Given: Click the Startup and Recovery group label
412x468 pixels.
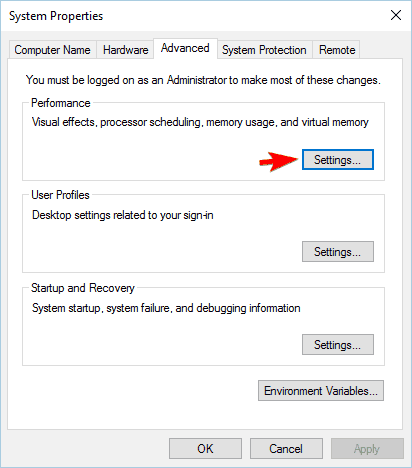Looking at the screenshot, I should [x=83, y=288].
